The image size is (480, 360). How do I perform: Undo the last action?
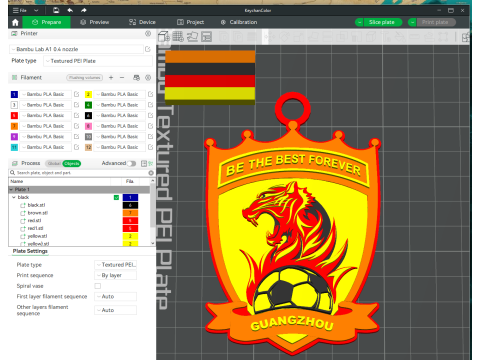[x=70, y=10]
